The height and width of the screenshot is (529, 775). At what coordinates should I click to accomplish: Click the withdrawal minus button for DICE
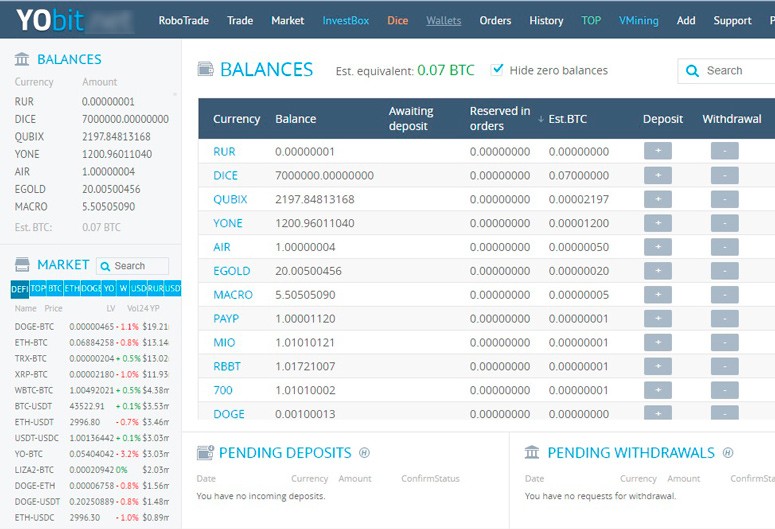click(x=725, y=175)
